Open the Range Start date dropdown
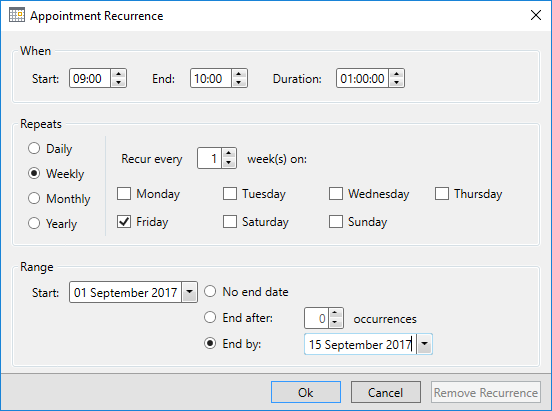This screenshot has height=411, width=552. (x=189, y=292)
